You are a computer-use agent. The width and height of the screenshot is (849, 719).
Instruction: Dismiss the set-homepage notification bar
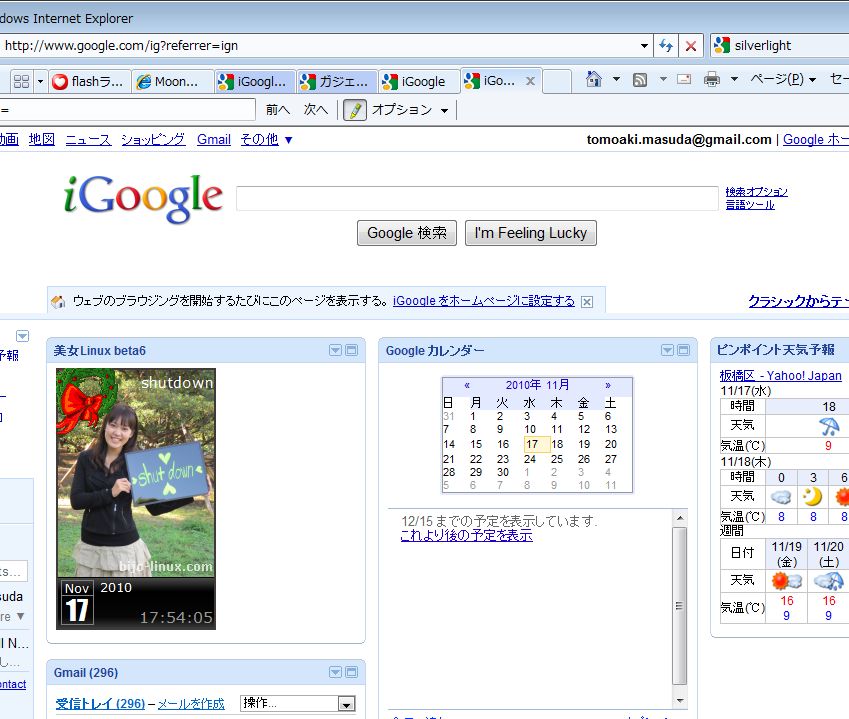tap(587, 301)
